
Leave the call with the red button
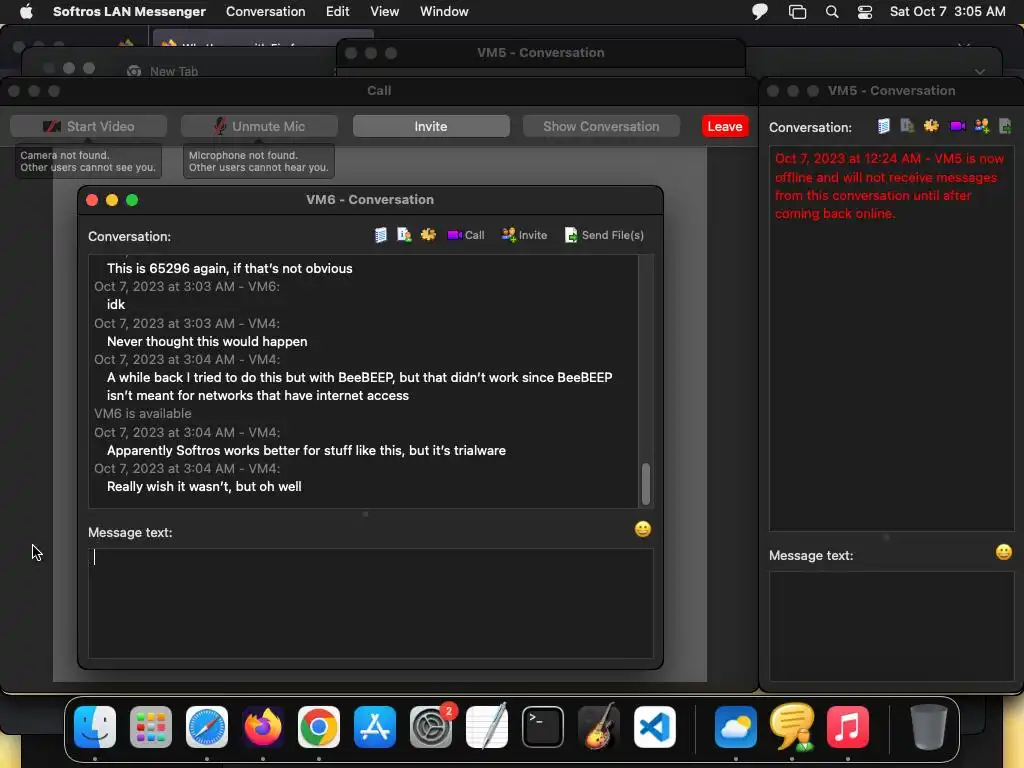click(x=725, y=126)
